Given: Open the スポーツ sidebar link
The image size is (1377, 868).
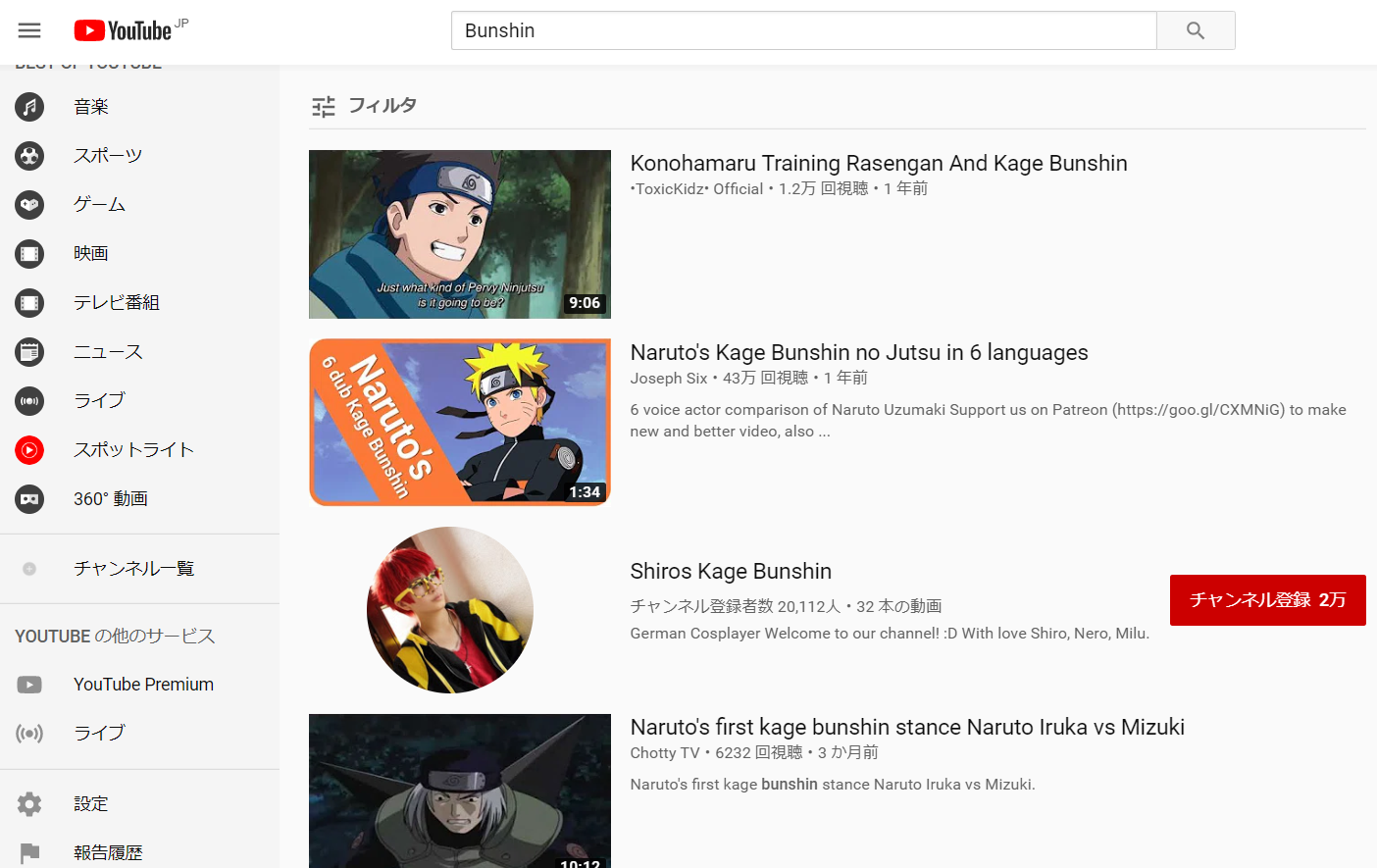Looking at the screenshot, I should coord(108,156).
